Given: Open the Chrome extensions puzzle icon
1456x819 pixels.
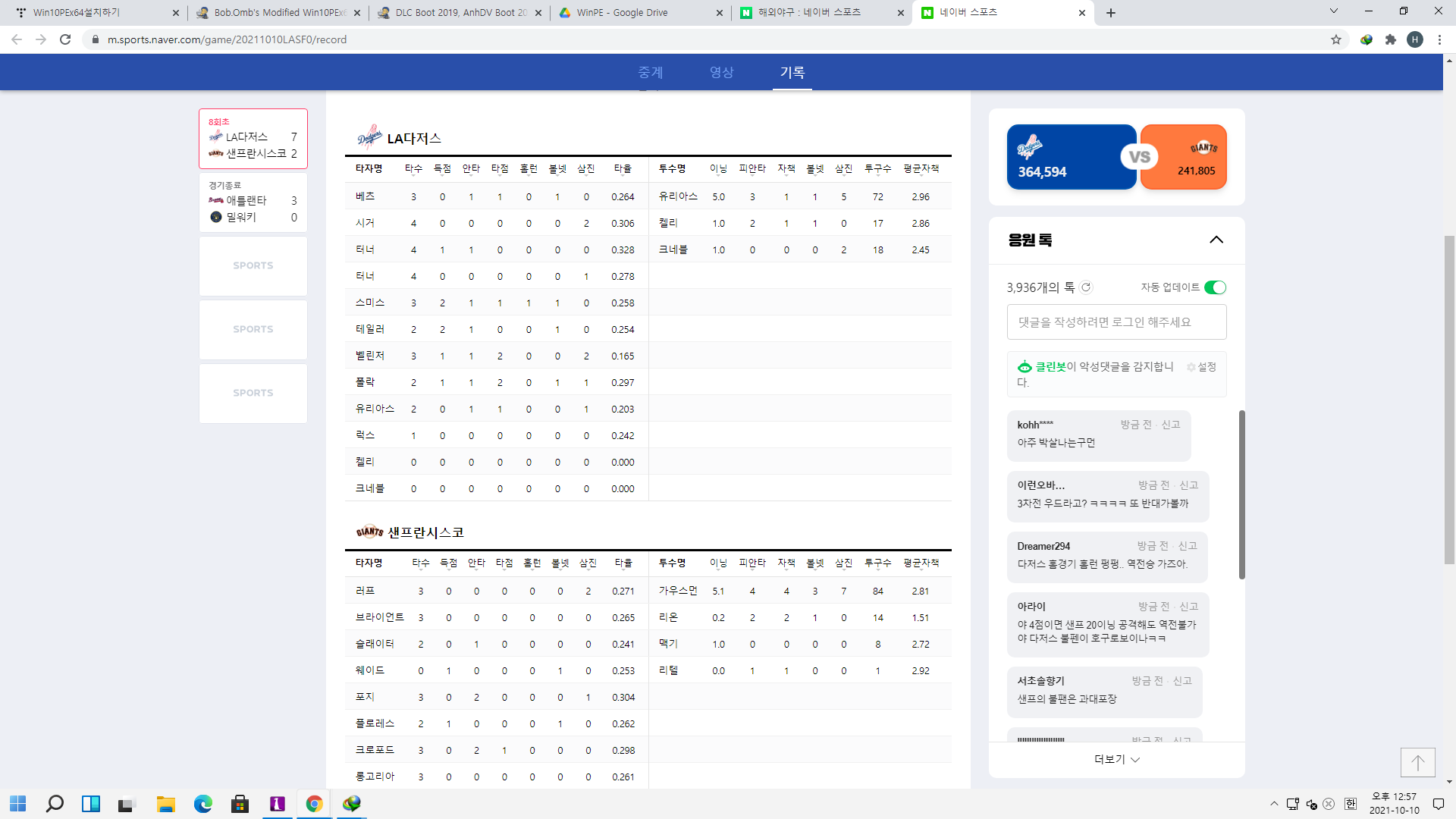Looking at the screenshot, I should coord(1391,39).
